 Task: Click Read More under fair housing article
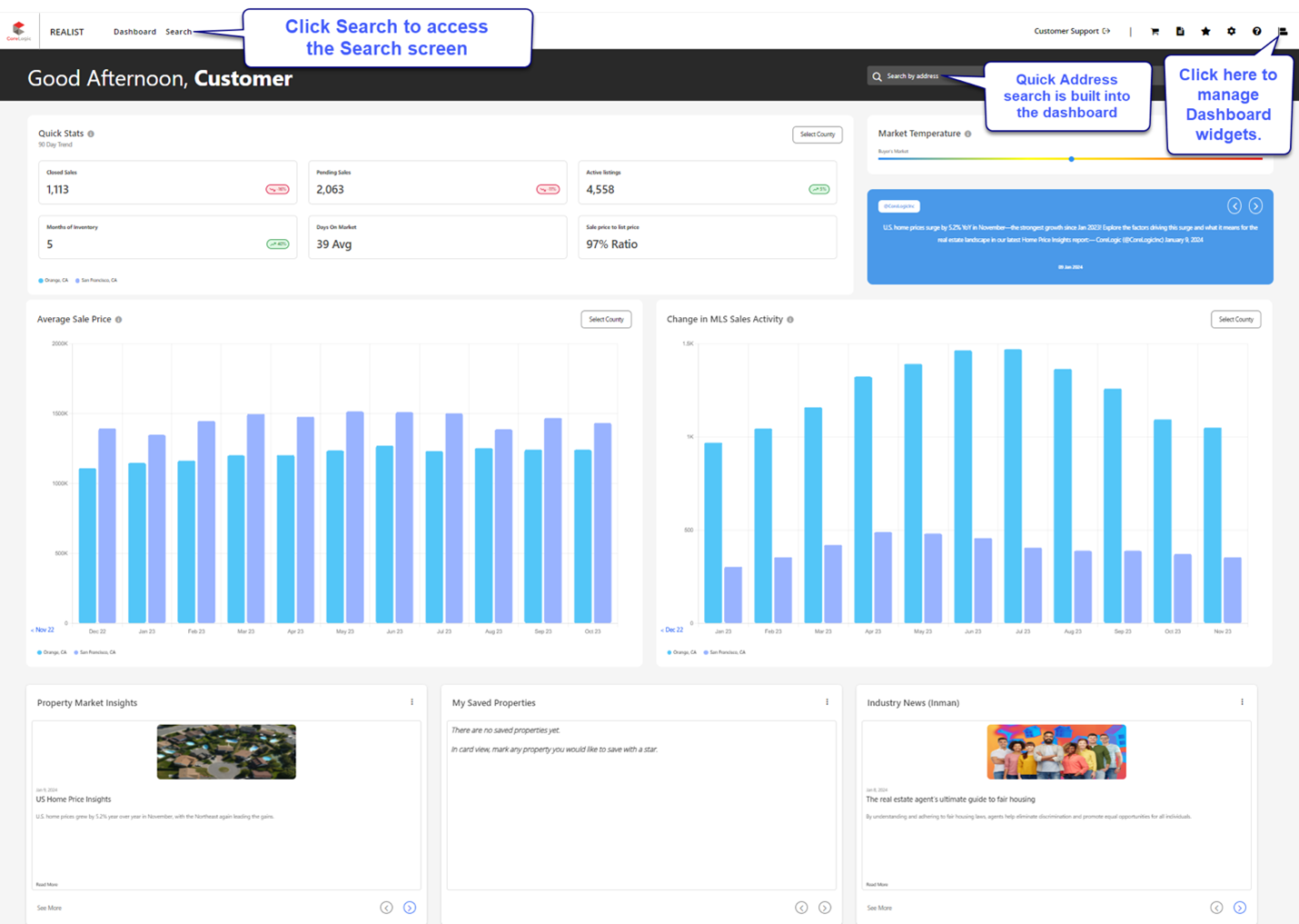click(877, 884)
